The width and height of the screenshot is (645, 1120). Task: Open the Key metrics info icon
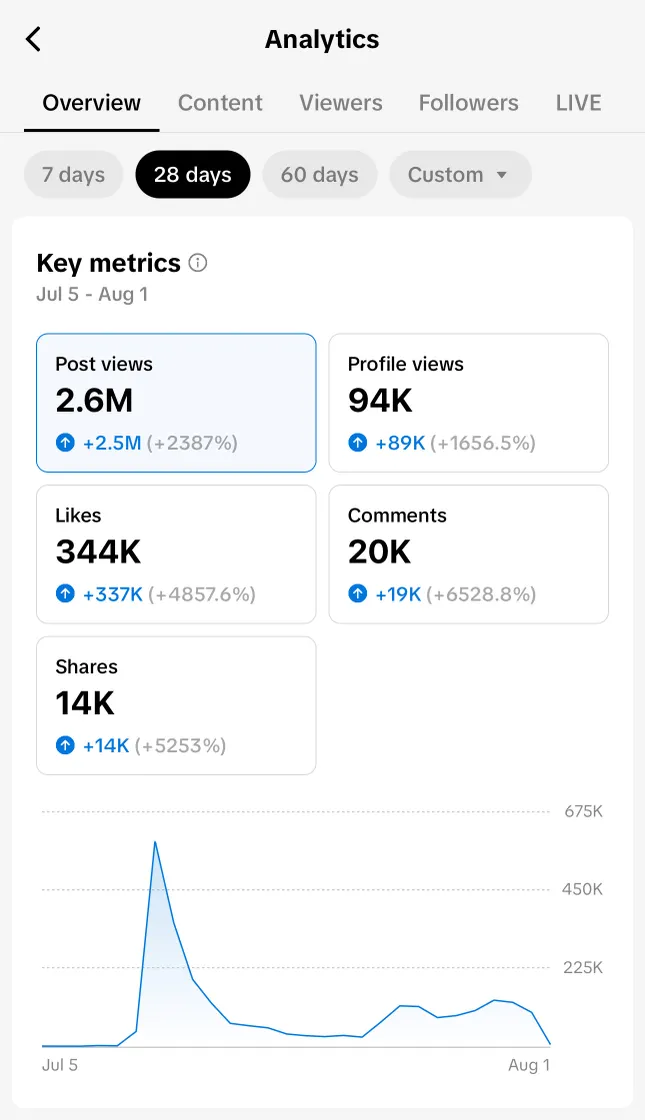[x=198, y=263]
